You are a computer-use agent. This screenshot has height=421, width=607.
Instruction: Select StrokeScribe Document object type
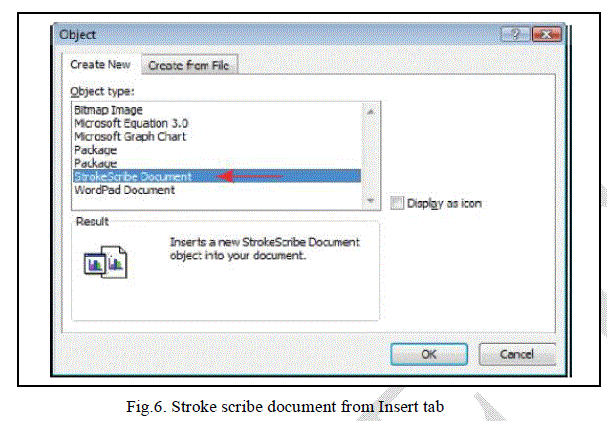[133, 176]
